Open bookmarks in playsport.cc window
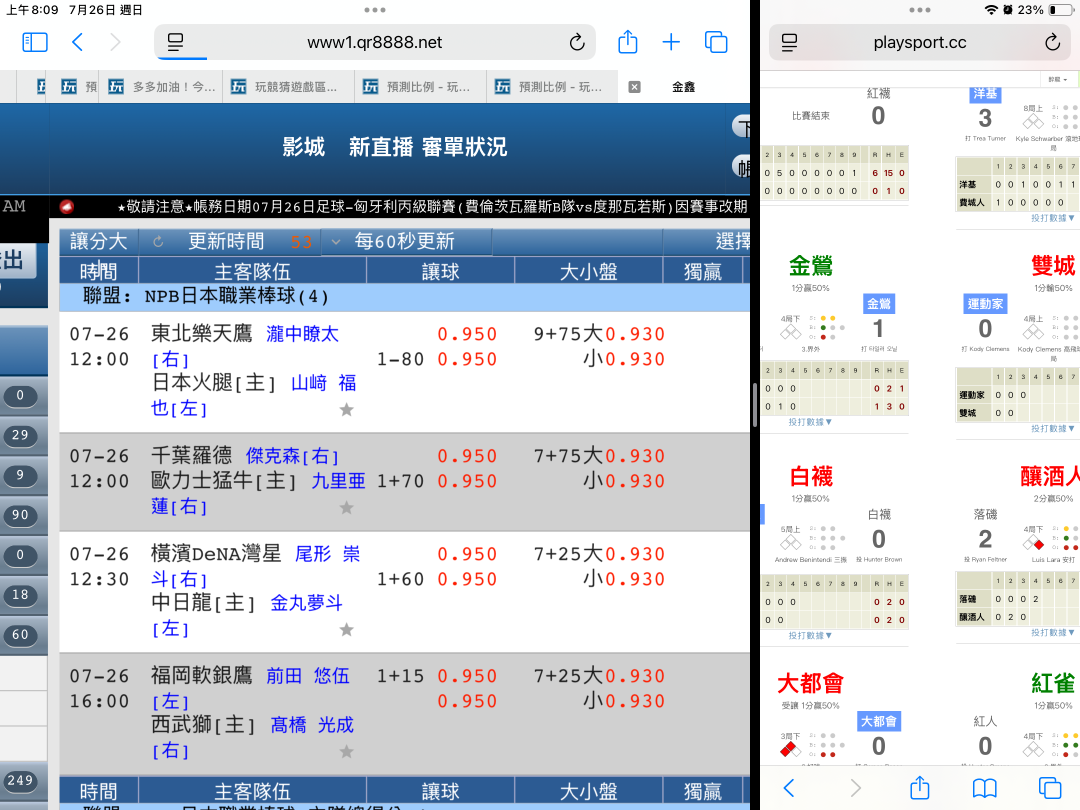Viewport: 1080px width, 810px height. pyautogui.click(x=984, y=787)
